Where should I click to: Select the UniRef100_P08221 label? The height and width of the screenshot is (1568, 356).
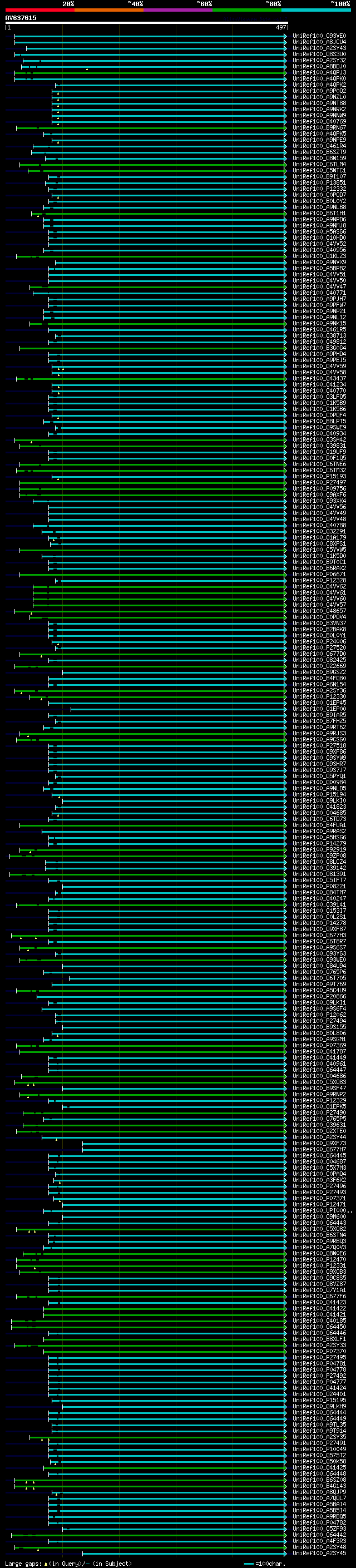pyautogui.click(x=319, y=886)
